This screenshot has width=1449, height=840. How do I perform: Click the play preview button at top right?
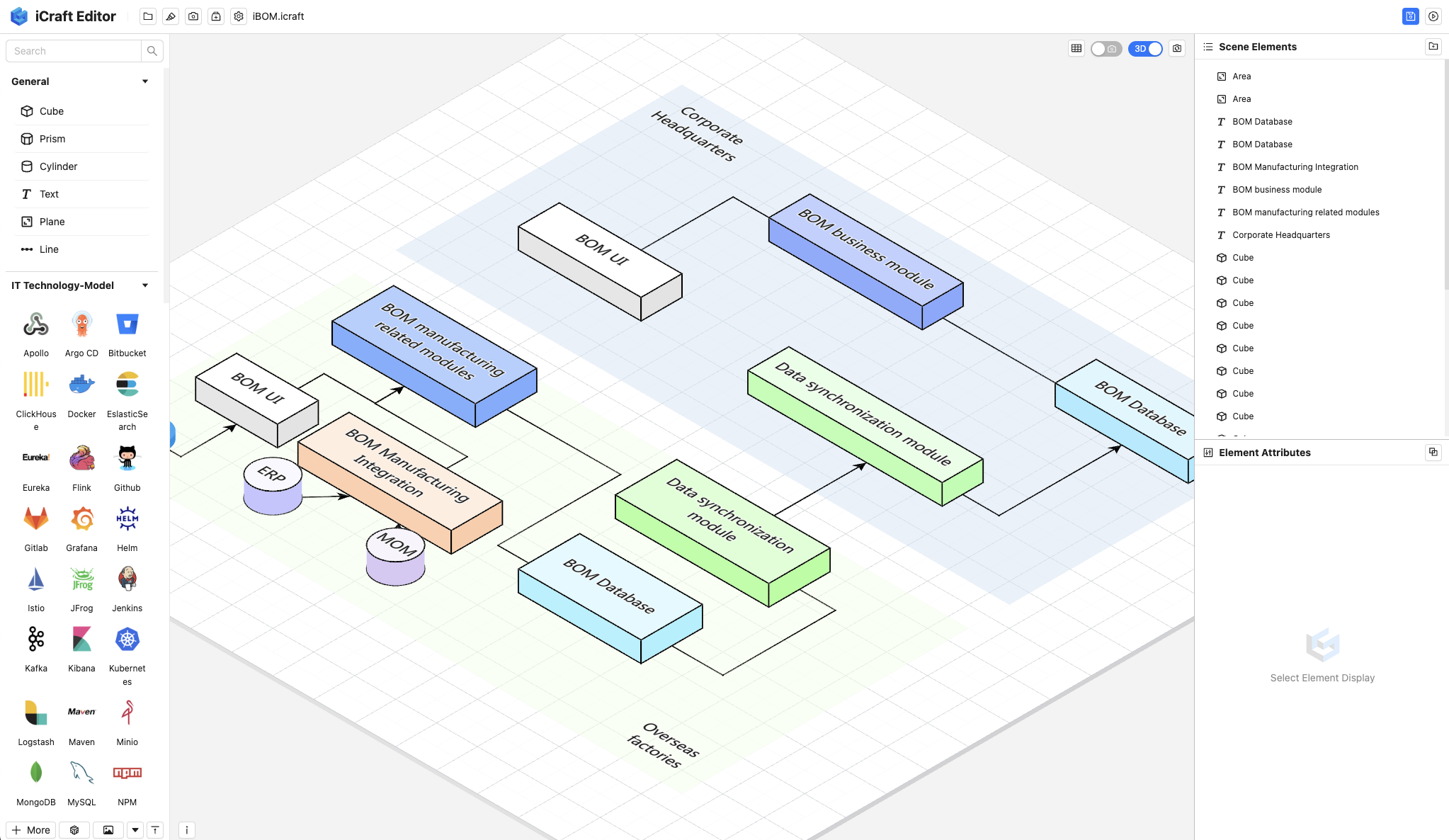pyautogui.click(x=1433, y=16)
